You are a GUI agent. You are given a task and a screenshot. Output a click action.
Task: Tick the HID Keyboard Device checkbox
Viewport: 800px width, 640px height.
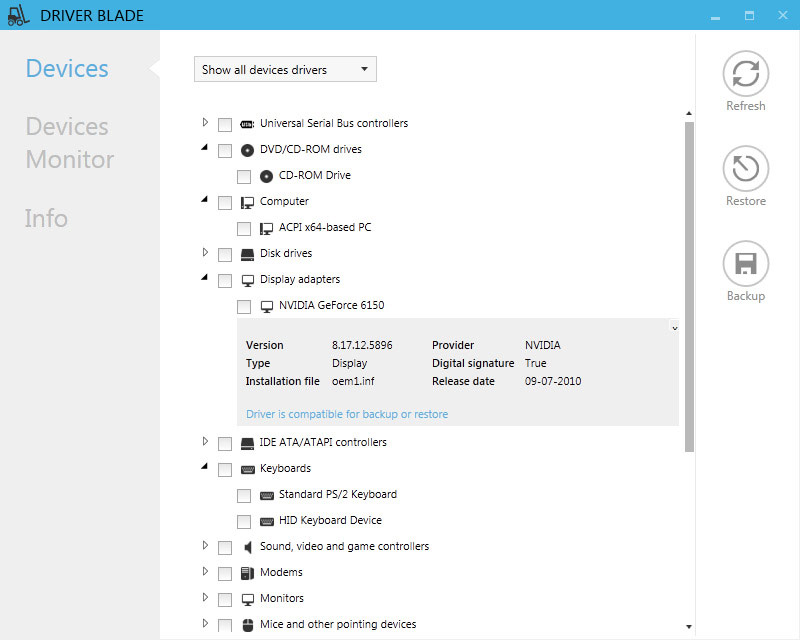[x=244, y=521]
